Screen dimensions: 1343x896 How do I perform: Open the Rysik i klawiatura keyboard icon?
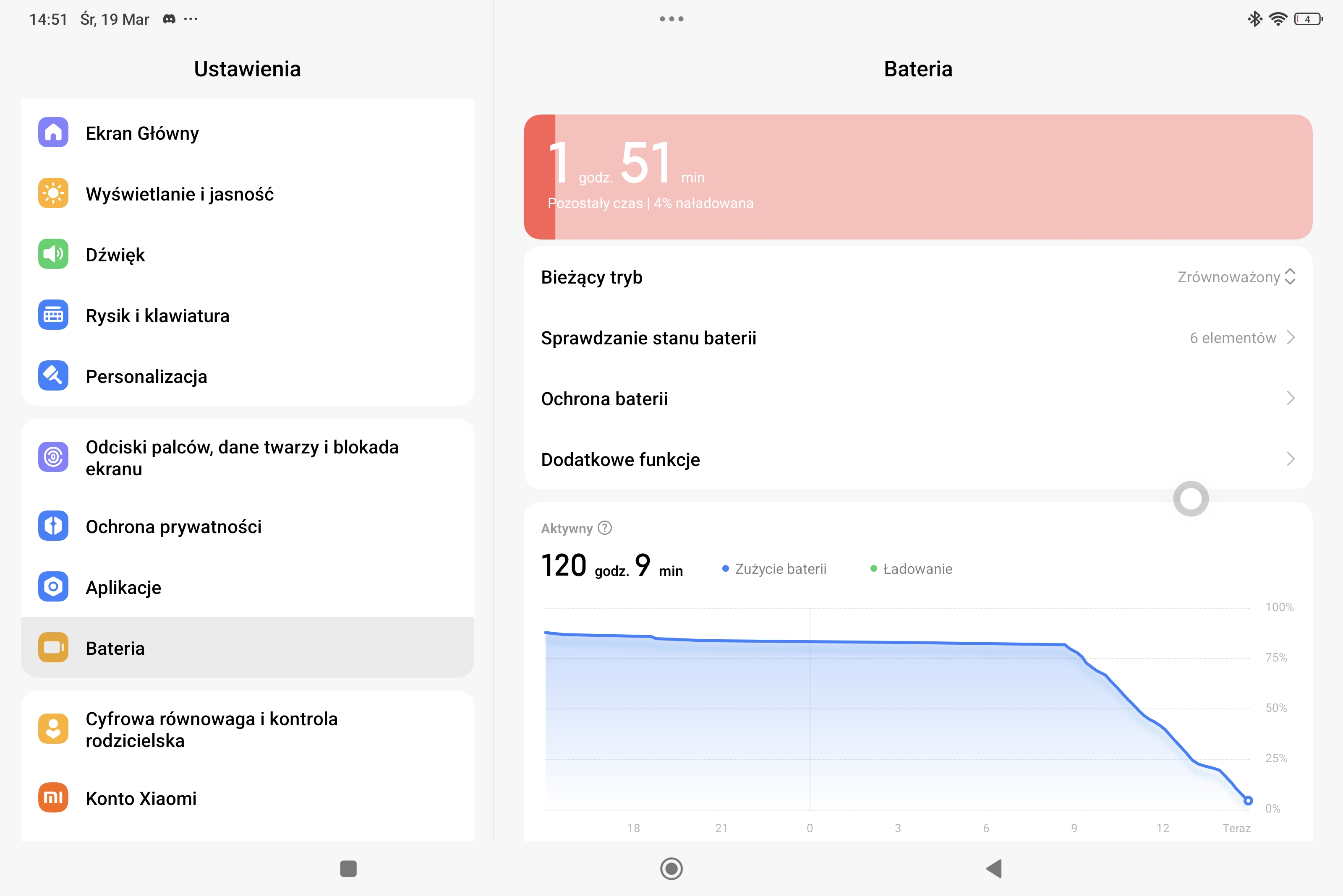point(53,315)
